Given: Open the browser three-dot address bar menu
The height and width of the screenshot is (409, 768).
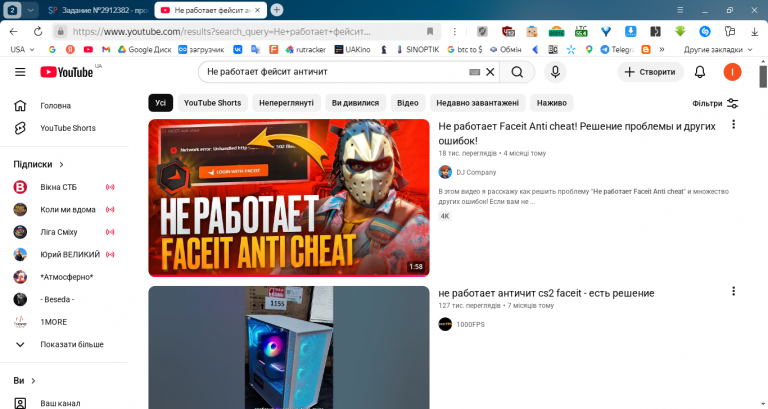Looking at the screenshot, I should tap(455, 32).
